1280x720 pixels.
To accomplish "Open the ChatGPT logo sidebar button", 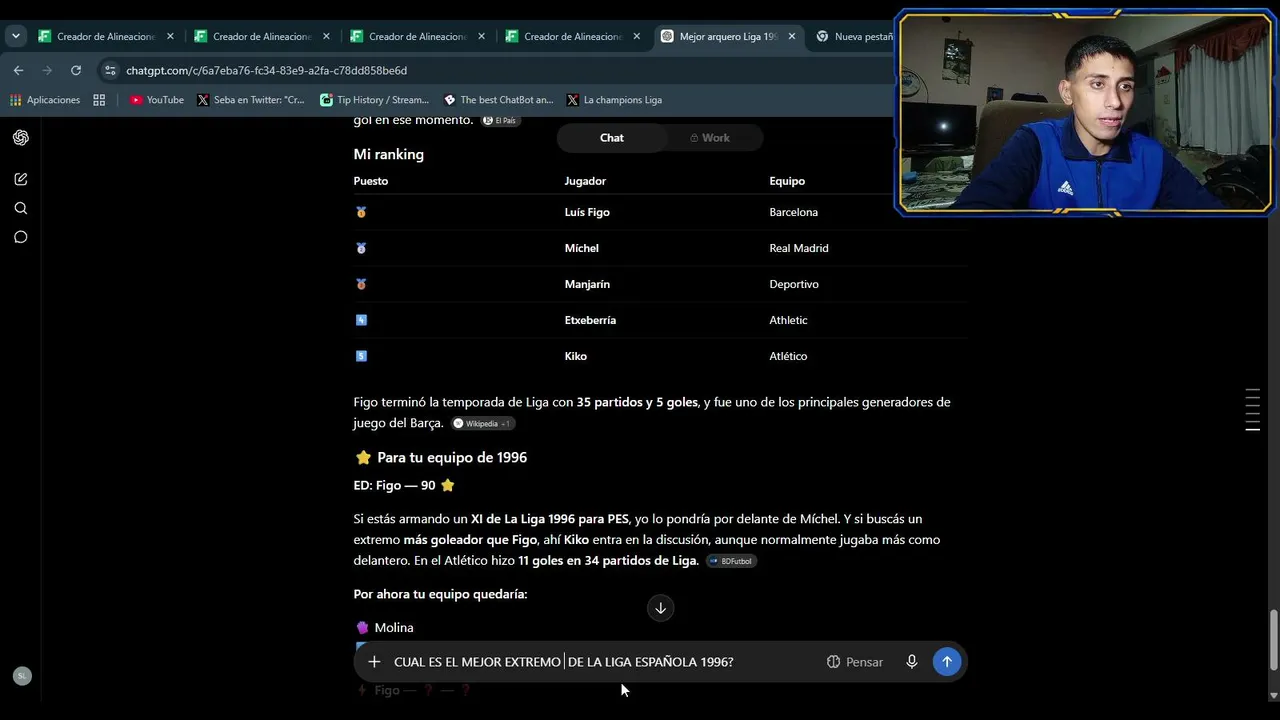I will (x=21, y=138).
